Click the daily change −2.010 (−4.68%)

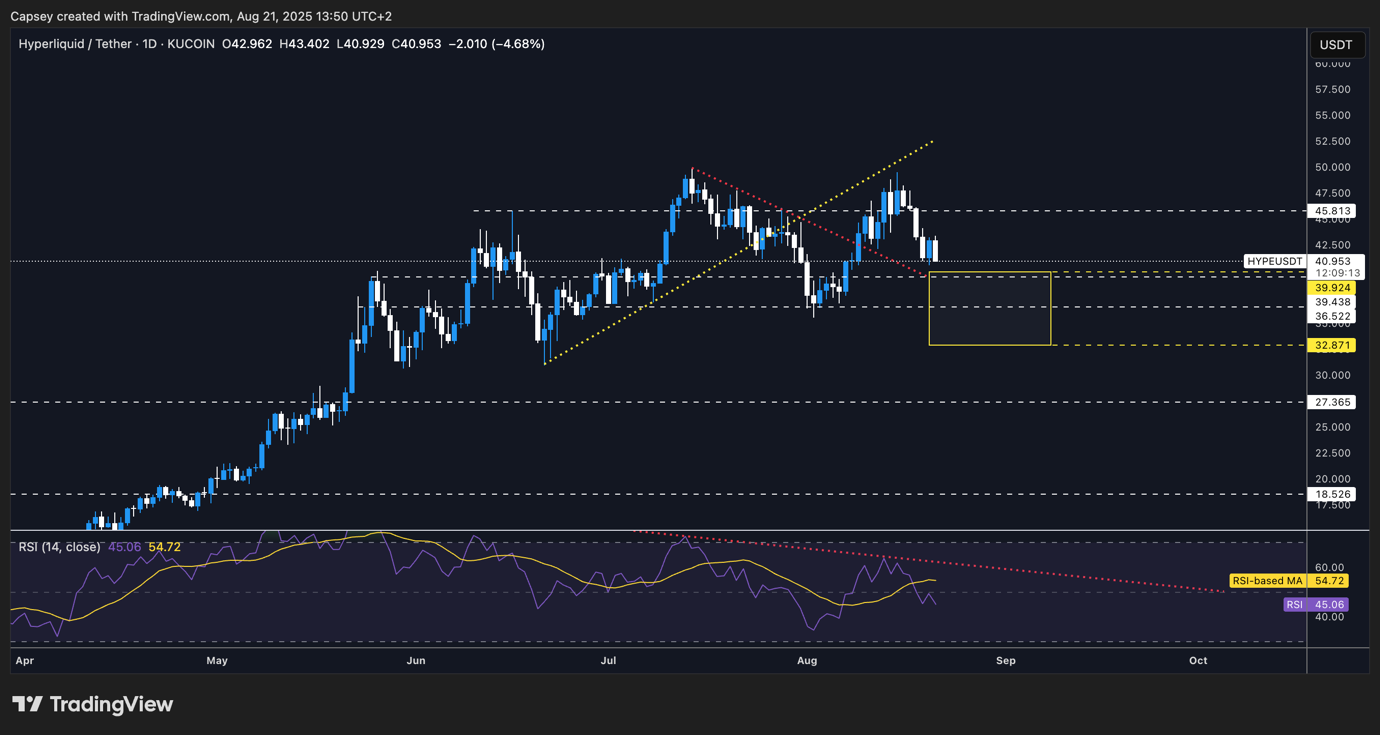tap(498, 44)
